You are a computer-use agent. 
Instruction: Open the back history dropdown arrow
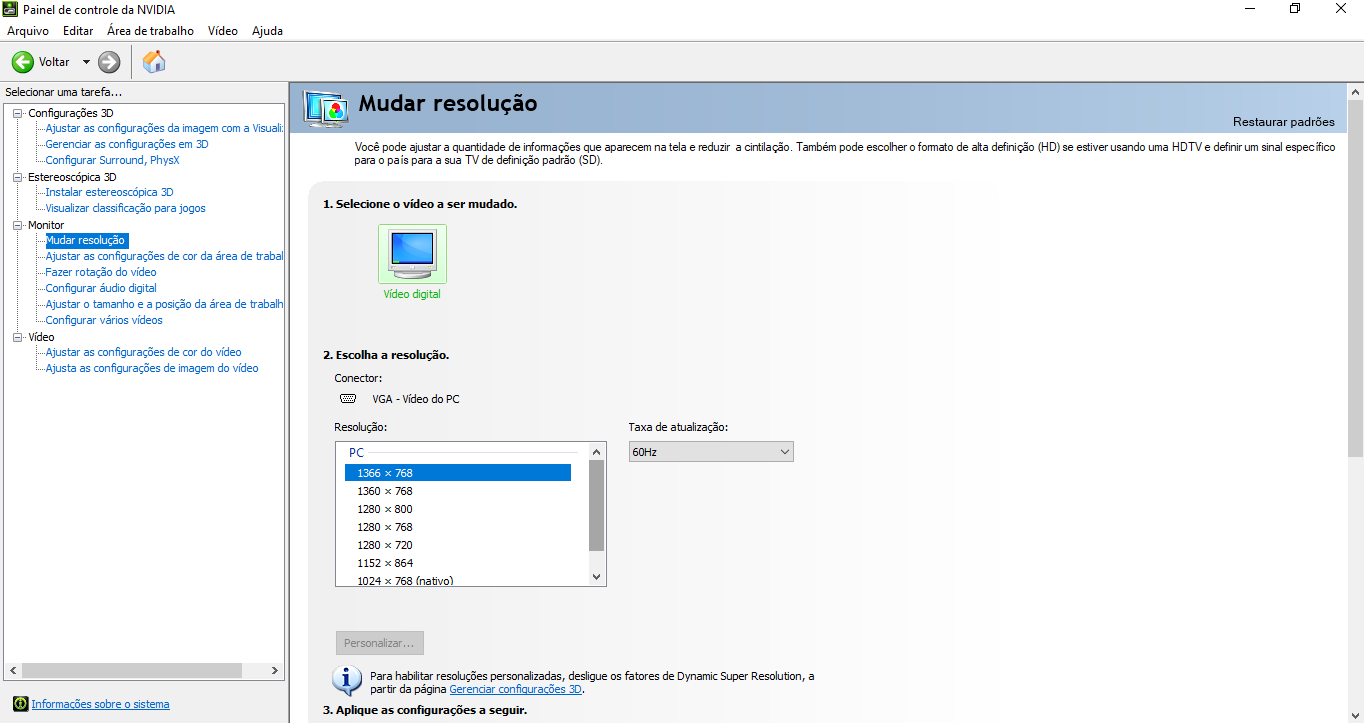point(86,62)
